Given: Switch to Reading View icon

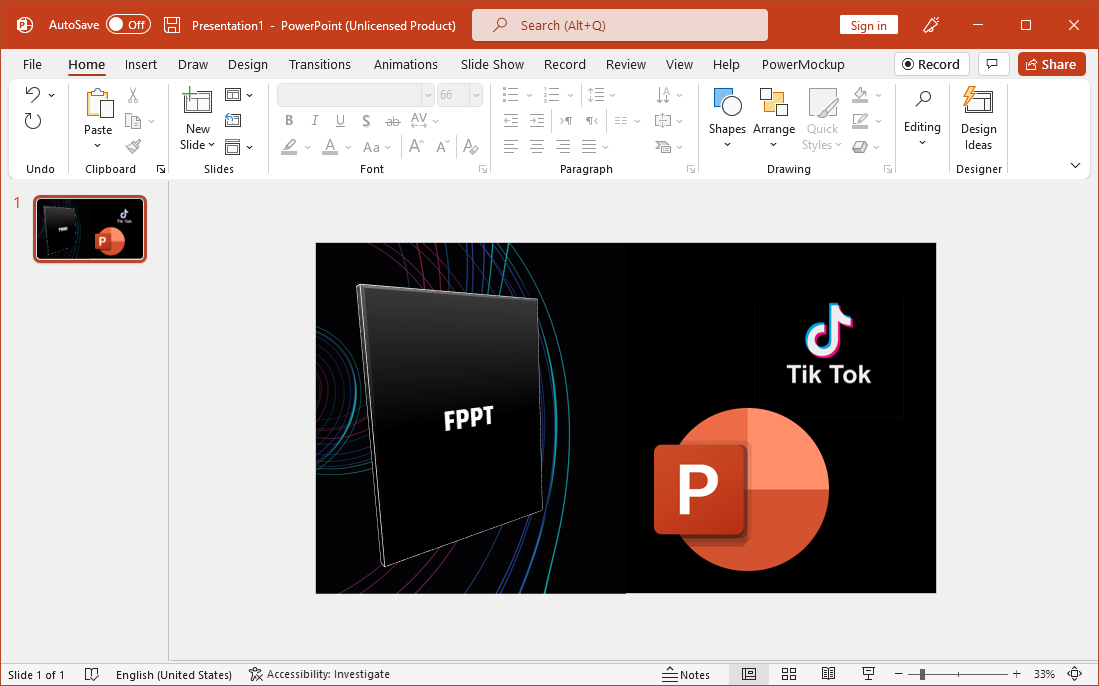Looking at the screenshot, I should click(828, 674).
